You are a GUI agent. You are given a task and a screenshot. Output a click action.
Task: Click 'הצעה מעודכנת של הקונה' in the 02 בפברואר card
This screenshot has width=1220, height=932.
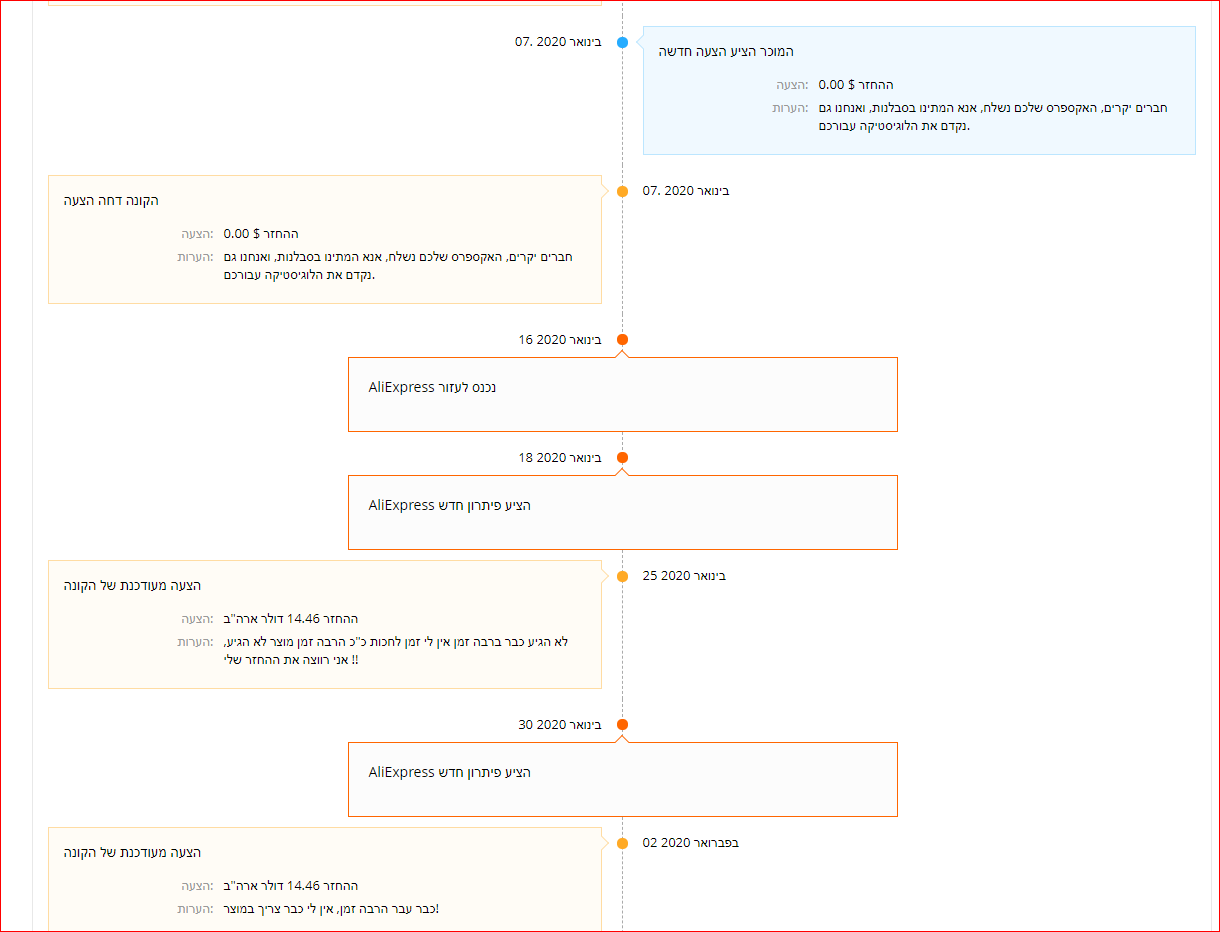pyautogui.click(x=132, y=852)
